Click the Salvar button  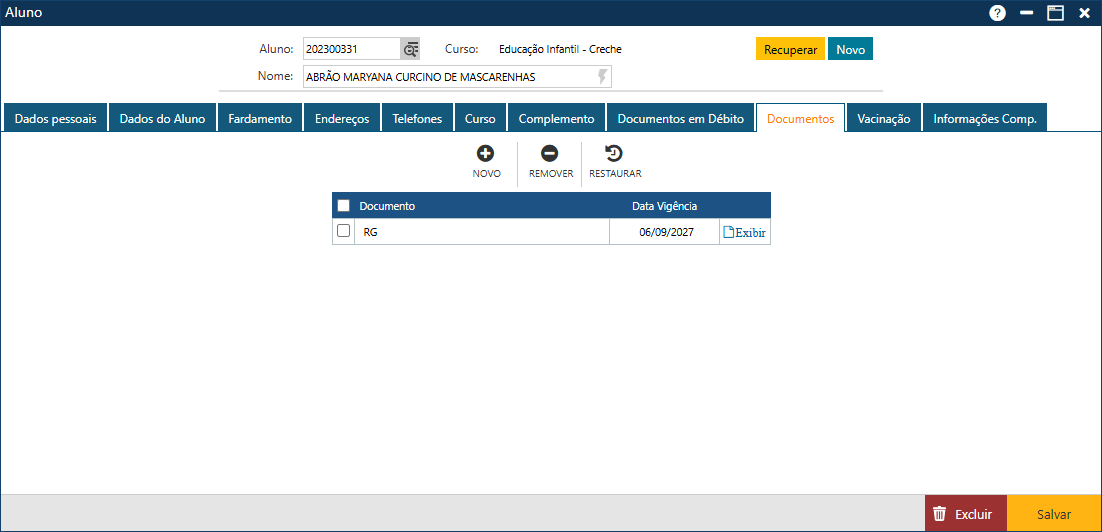tap(1053, 514)
